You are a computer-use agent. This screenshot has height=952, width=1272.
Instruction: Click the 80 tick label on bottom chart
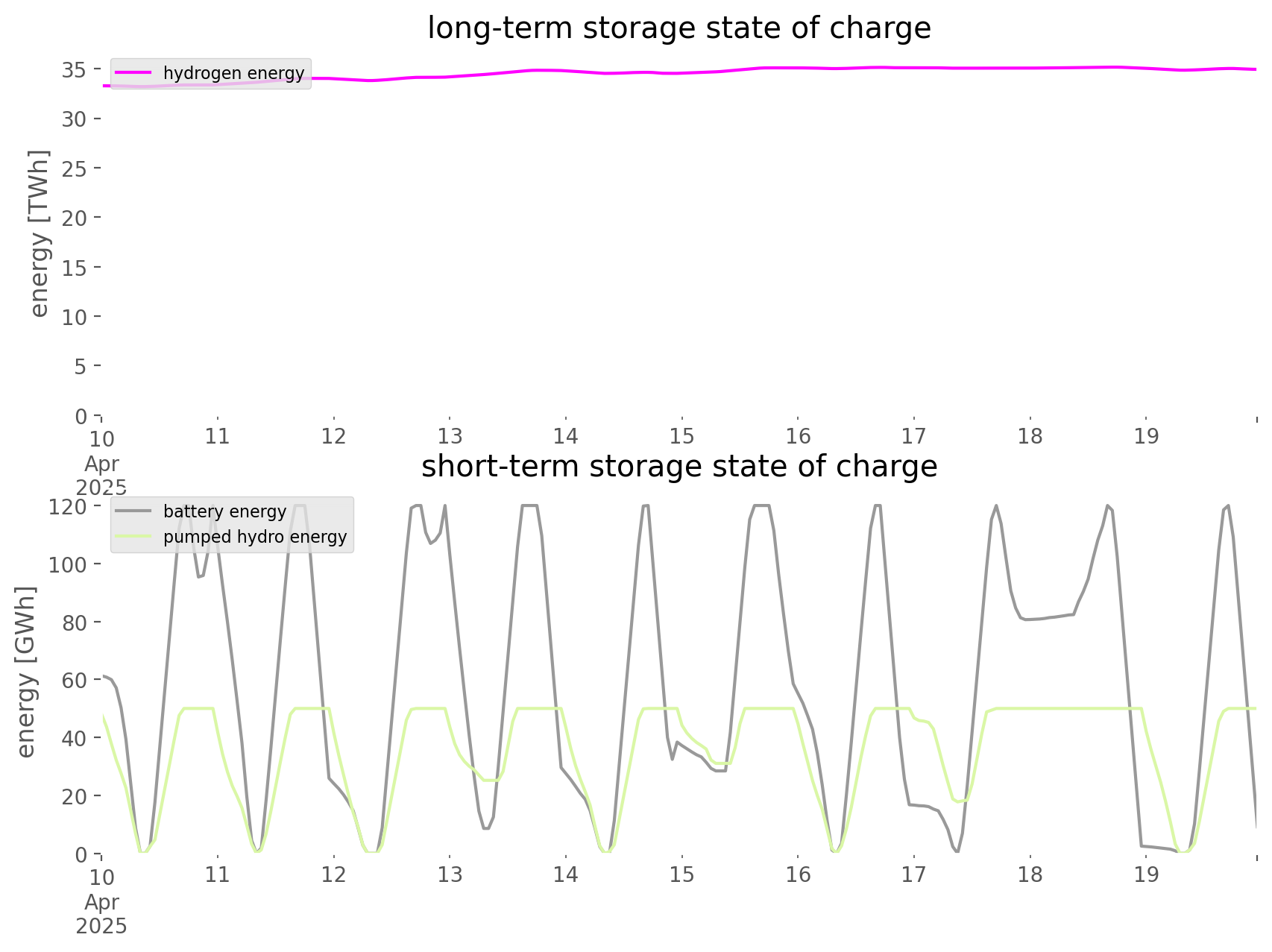pos(75,622)
